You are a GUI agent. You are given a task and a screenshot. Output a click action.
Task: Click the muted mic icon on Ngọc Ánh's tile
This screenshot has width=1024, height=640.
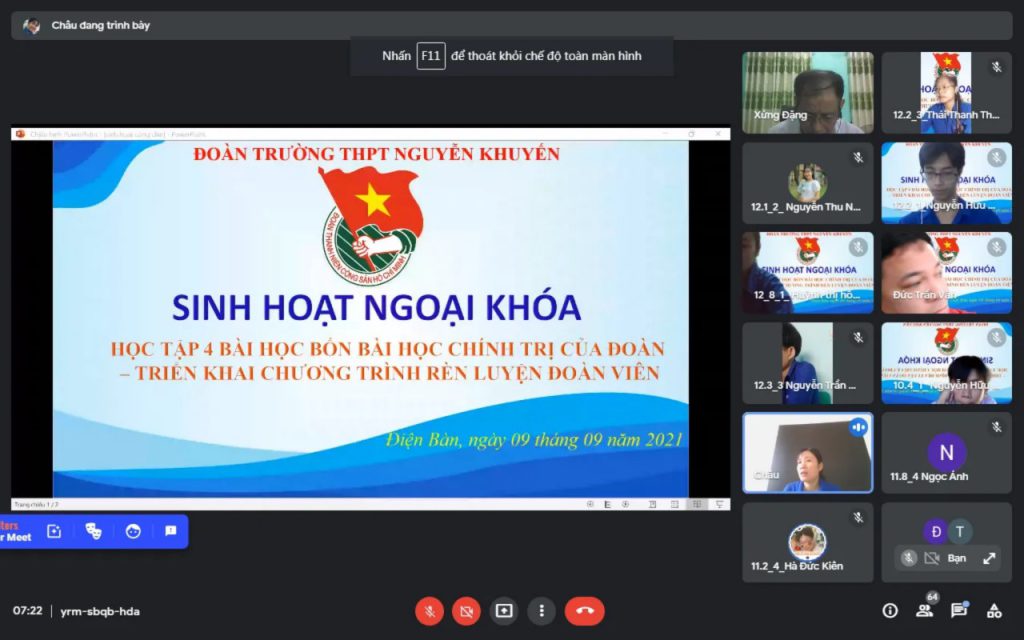coord(997,427)
